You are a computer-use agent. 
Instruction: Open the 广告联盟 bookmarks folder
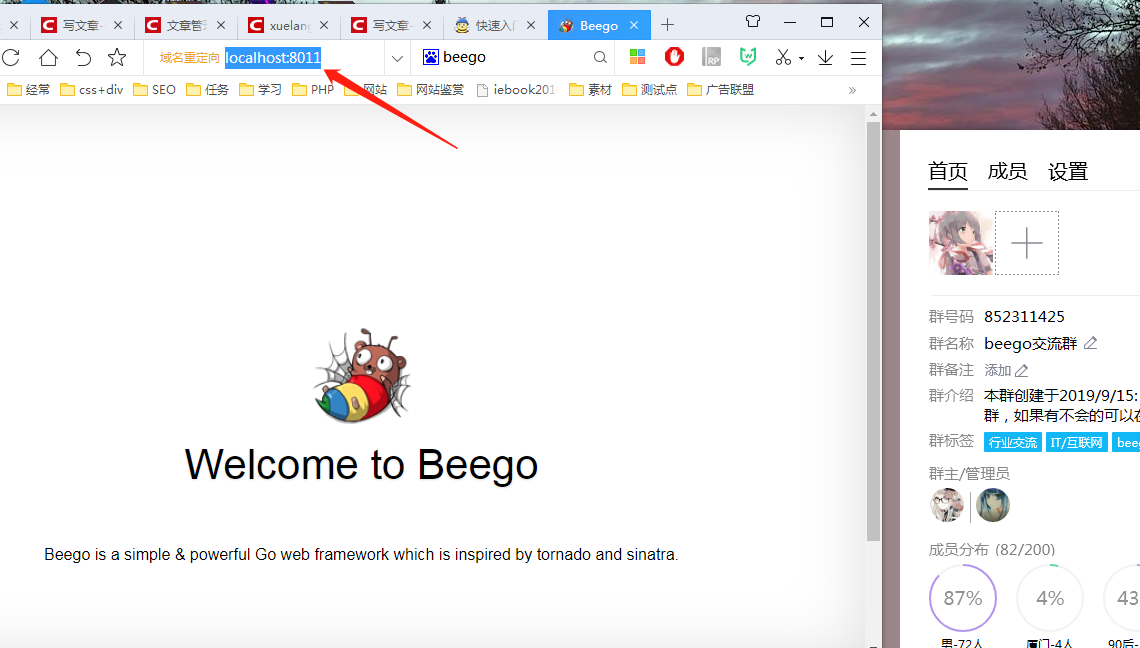point(721,89)
